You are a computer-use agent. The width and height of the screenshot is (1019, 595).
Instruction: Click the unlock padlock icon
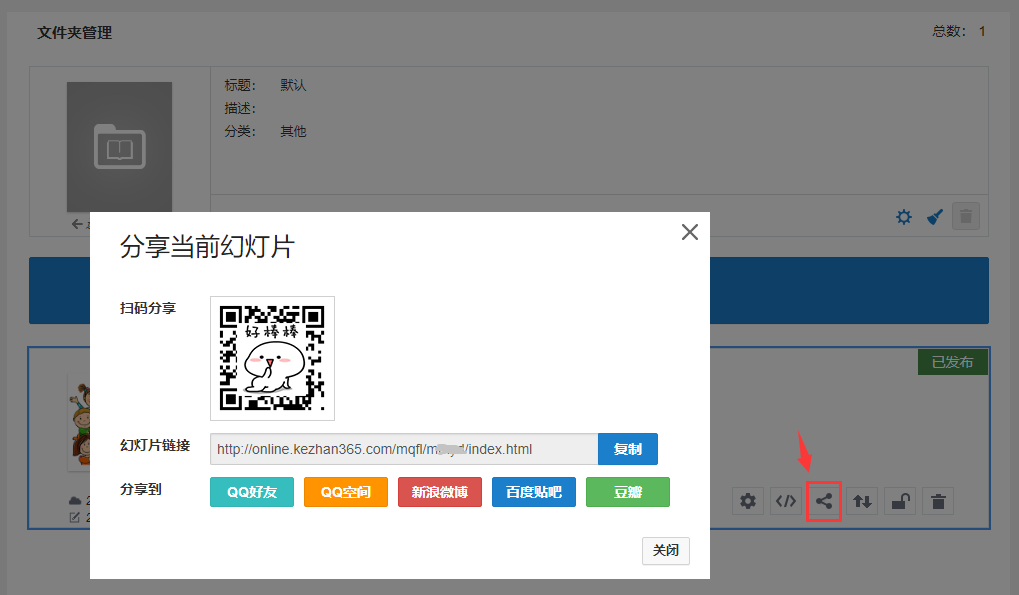[900, 501]
